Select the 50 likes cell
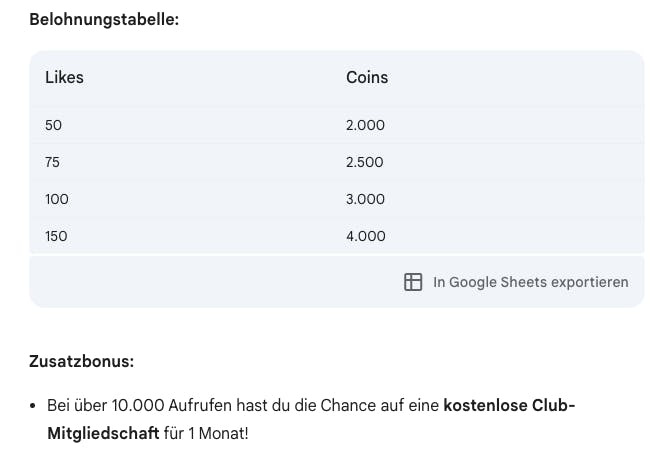 coord(53,125)
